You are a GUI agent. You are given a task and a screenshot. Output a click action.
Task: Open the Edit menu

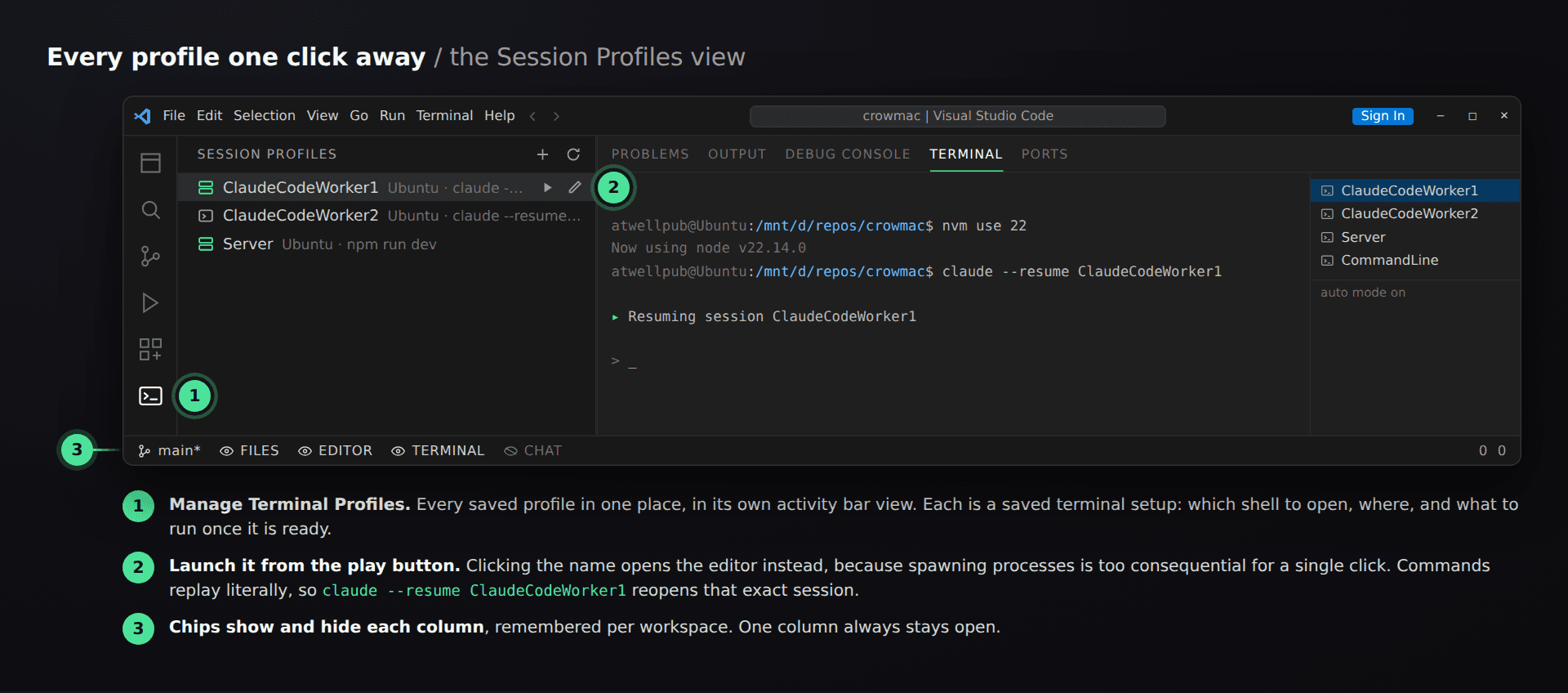coord(209,116)
